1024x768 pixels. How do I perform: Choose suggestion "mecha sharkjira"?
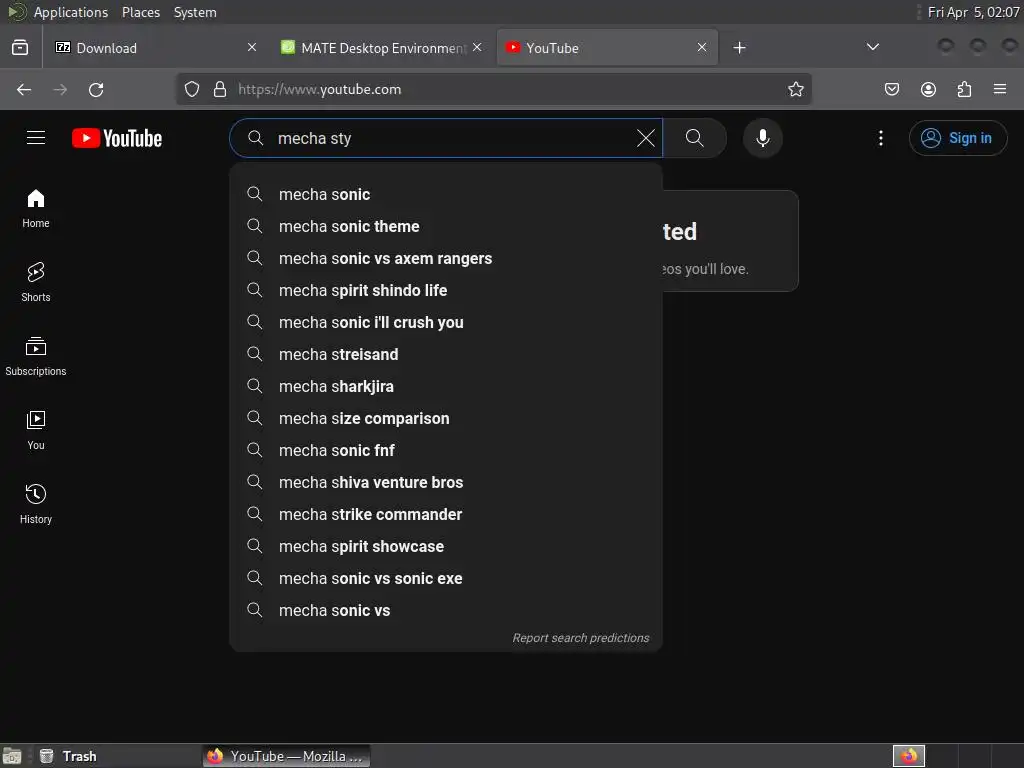446,387
